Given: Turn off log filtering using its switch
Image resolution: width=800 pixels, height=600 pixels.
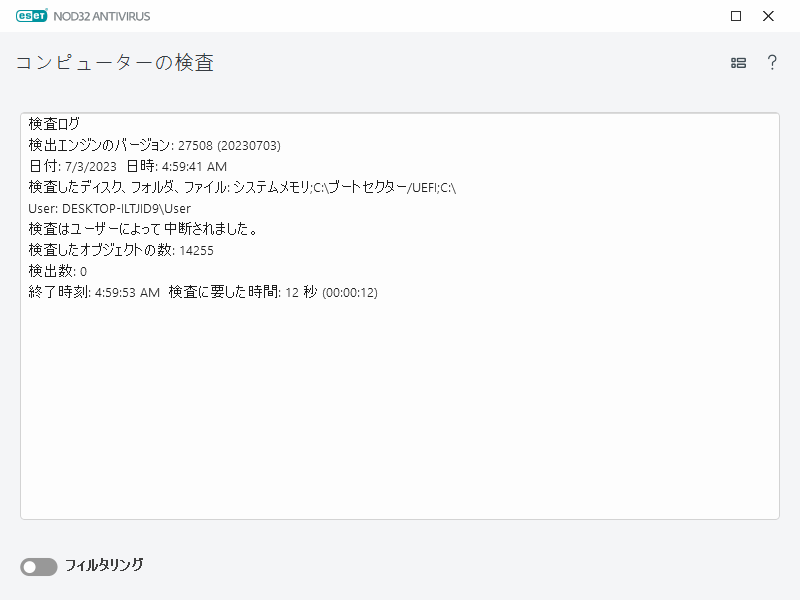Looking at the screenshot, I should pyautogui.click(x=38, y=566).
